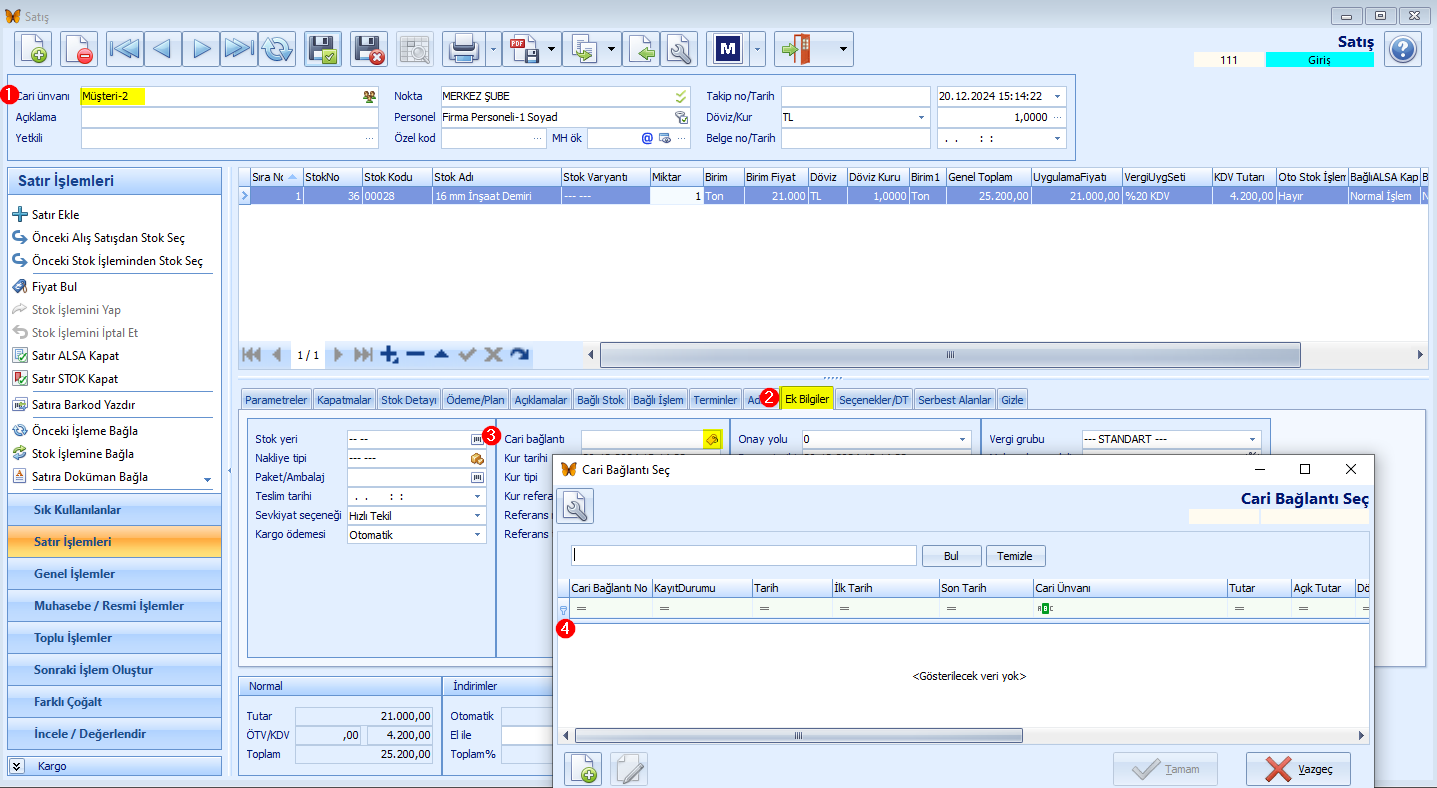Expand the Kargo section chevron
Viewport: 1437px width, 788px height.
[x=17, y=766]
